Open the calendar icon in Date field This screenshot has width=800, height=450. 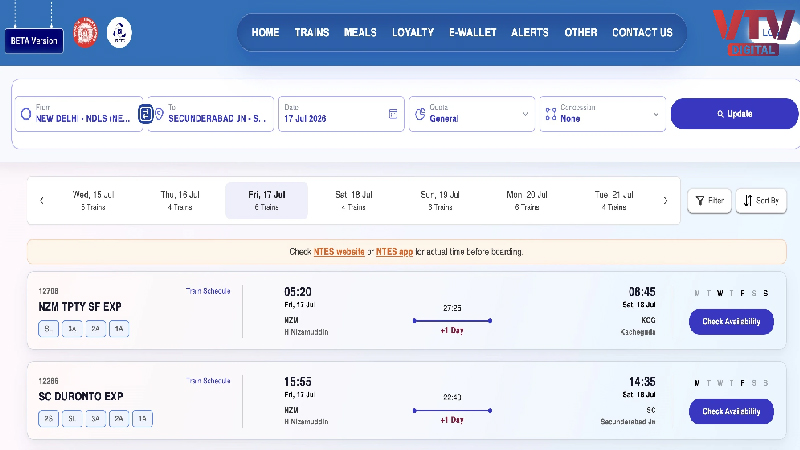pyautogui.click(x=393, y=114)
